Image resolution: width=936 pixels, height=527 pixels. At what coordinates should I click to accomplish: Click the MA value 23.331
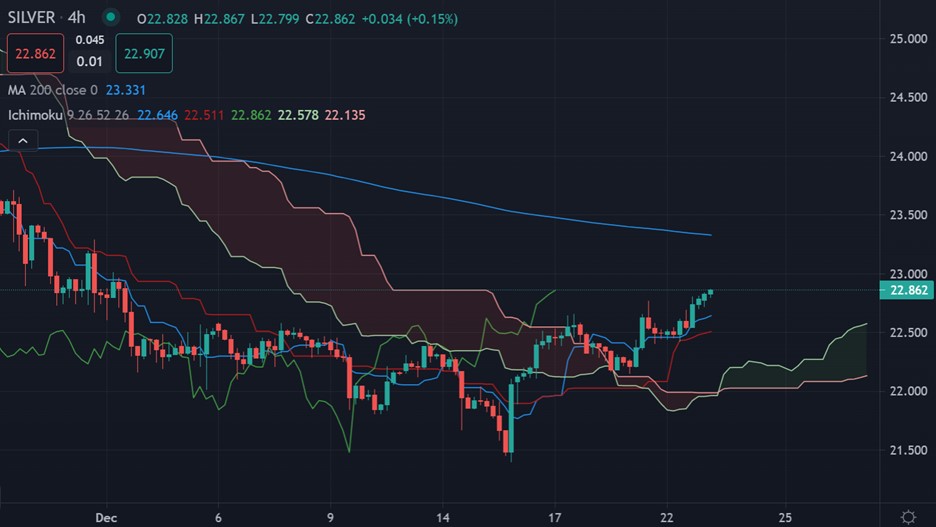pos(125,90)
